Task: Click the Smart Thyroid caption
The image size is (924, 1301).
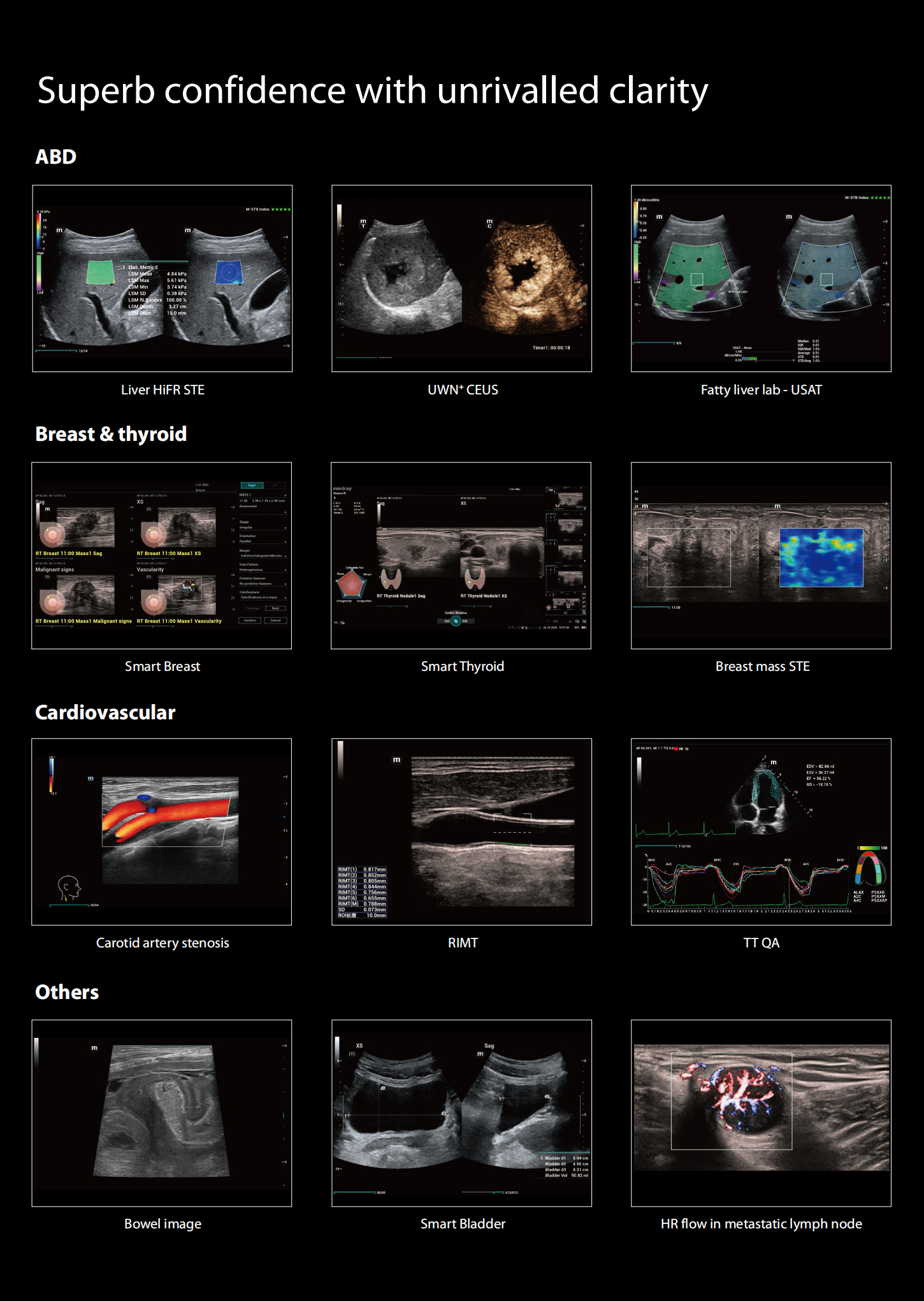Action: (463, 666)
